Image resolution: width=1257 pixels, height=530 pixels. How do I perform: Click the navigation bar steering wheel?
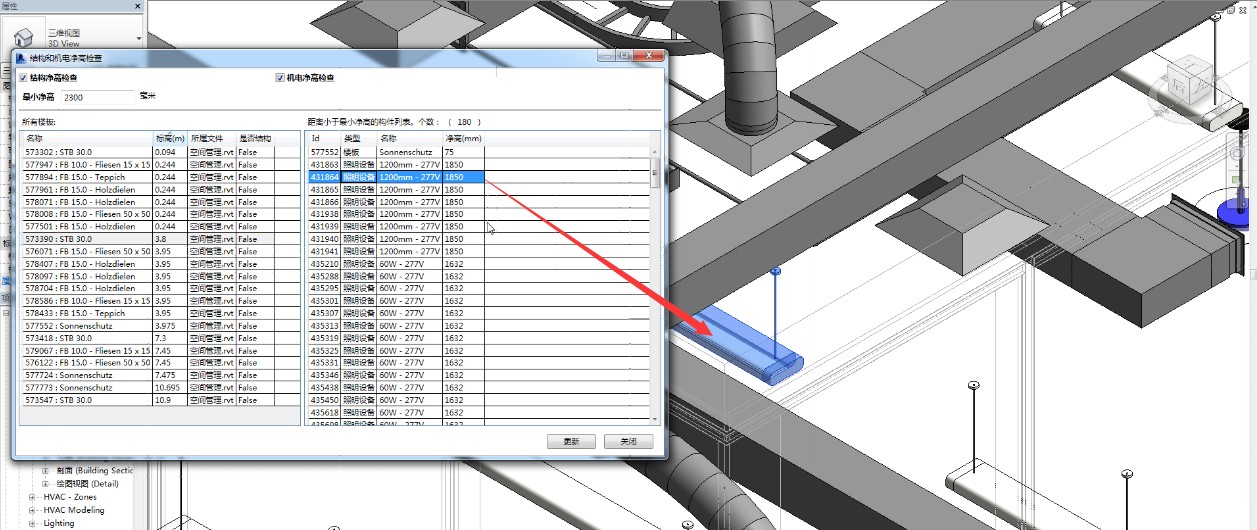1237,153
